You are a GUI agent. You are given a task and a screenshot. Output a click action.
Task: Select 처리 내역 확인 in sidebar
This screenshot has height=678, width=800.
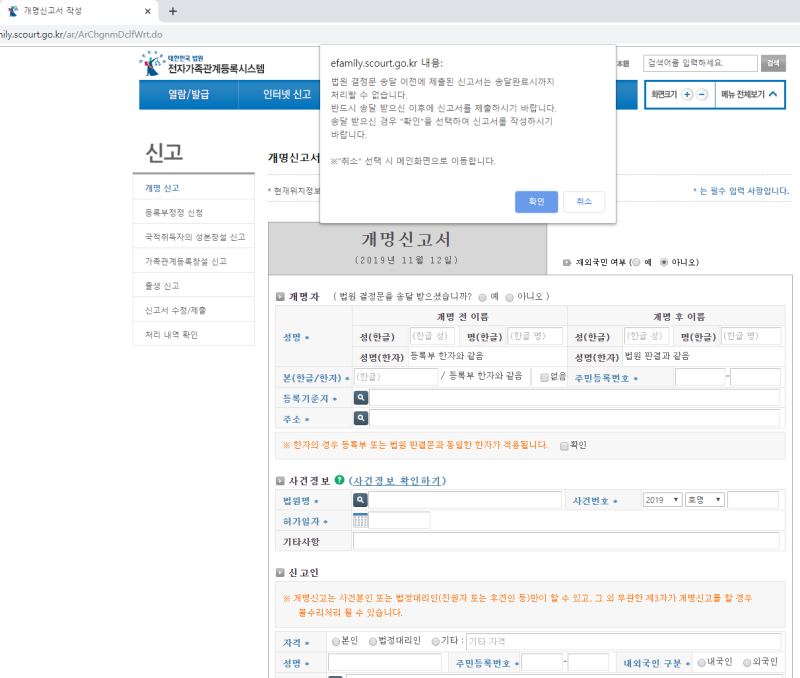[194, 335]
